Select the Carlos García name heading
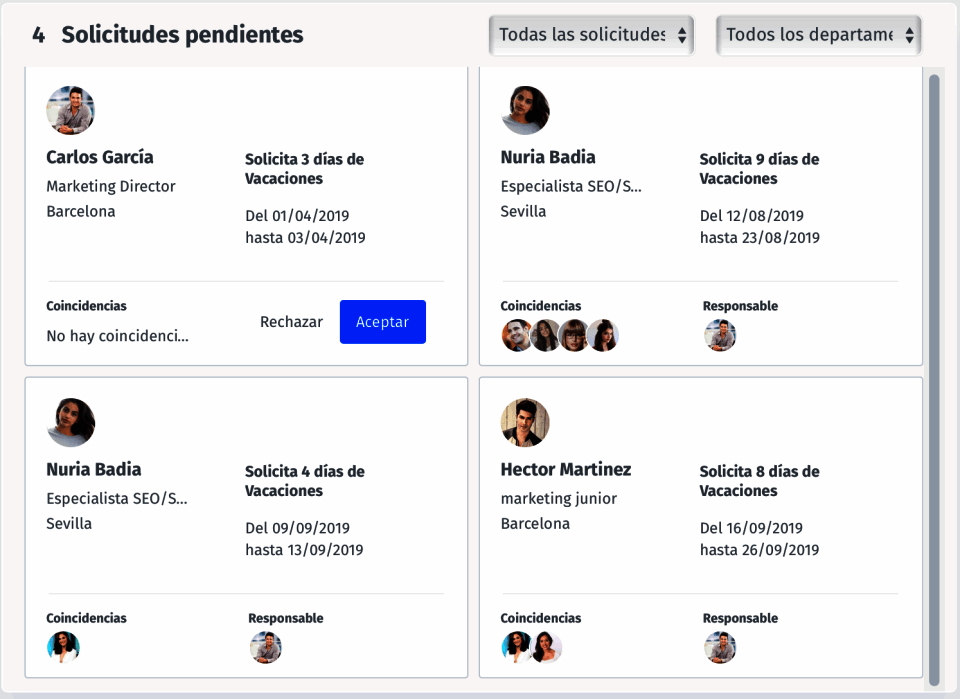The width and height of the screenshot is (960, 699). pos(100,157)
